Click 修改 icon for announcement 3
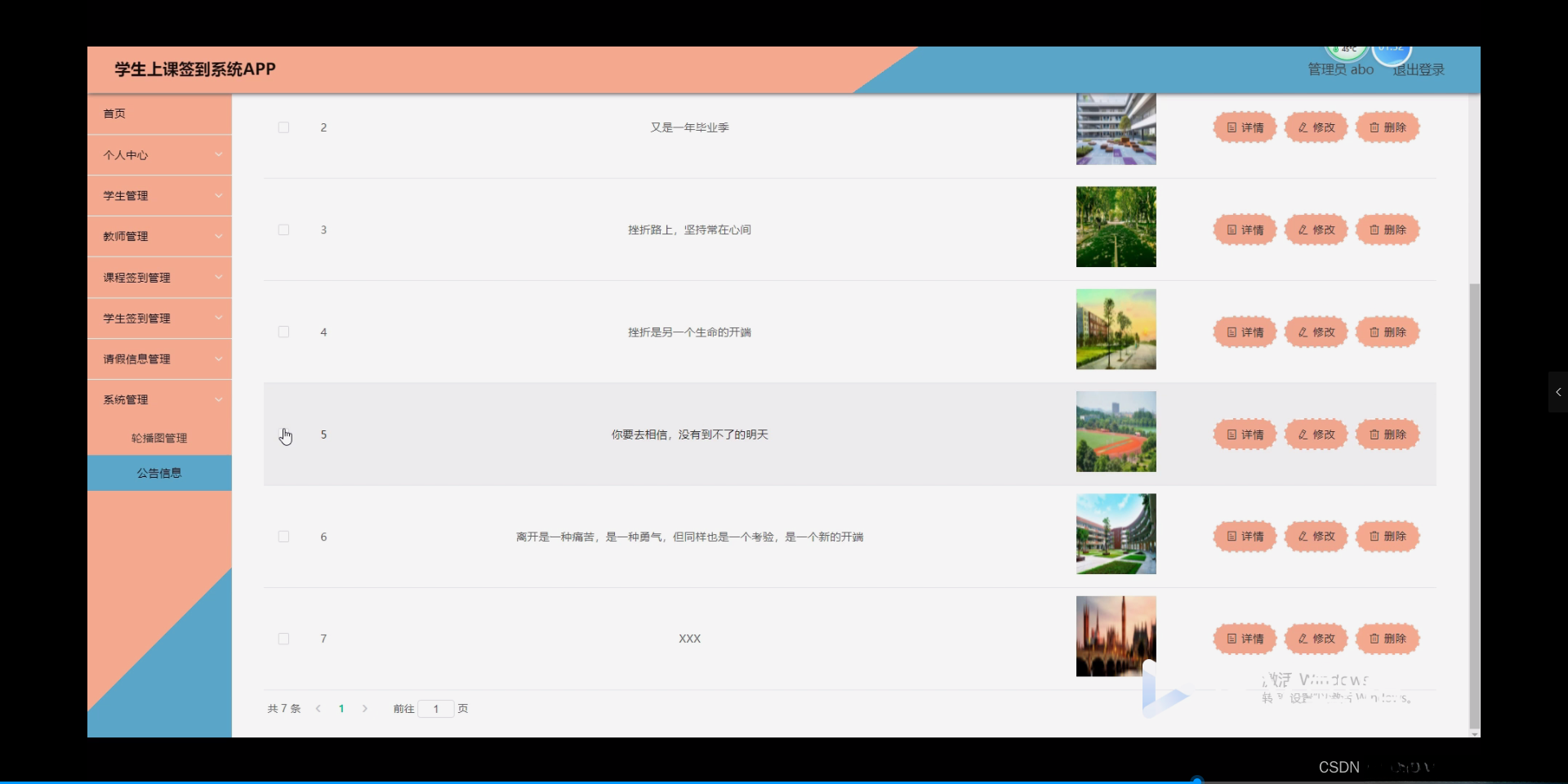 tap(1315, 229)
